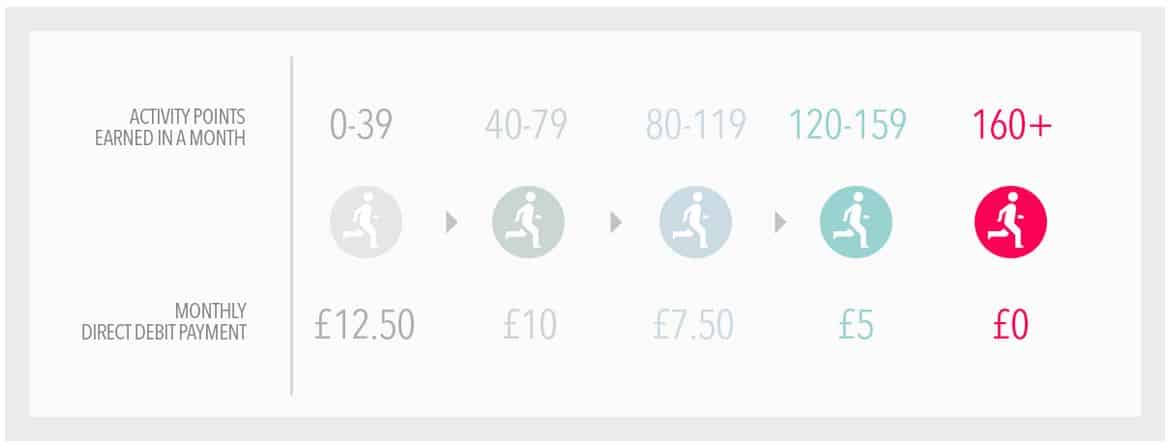Screen dimensions: 1171x446
Task: Select the teal running figure icon
Action: tap(855, 222)
